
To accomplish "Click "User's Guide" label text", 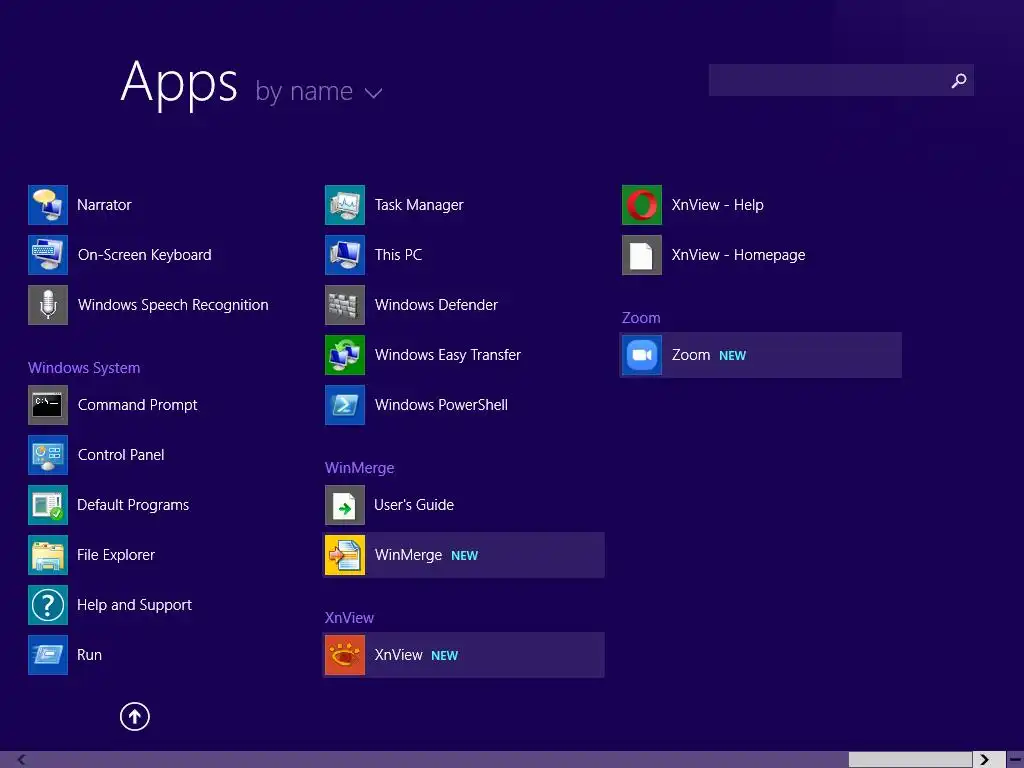I will click(x=414, y=505).
